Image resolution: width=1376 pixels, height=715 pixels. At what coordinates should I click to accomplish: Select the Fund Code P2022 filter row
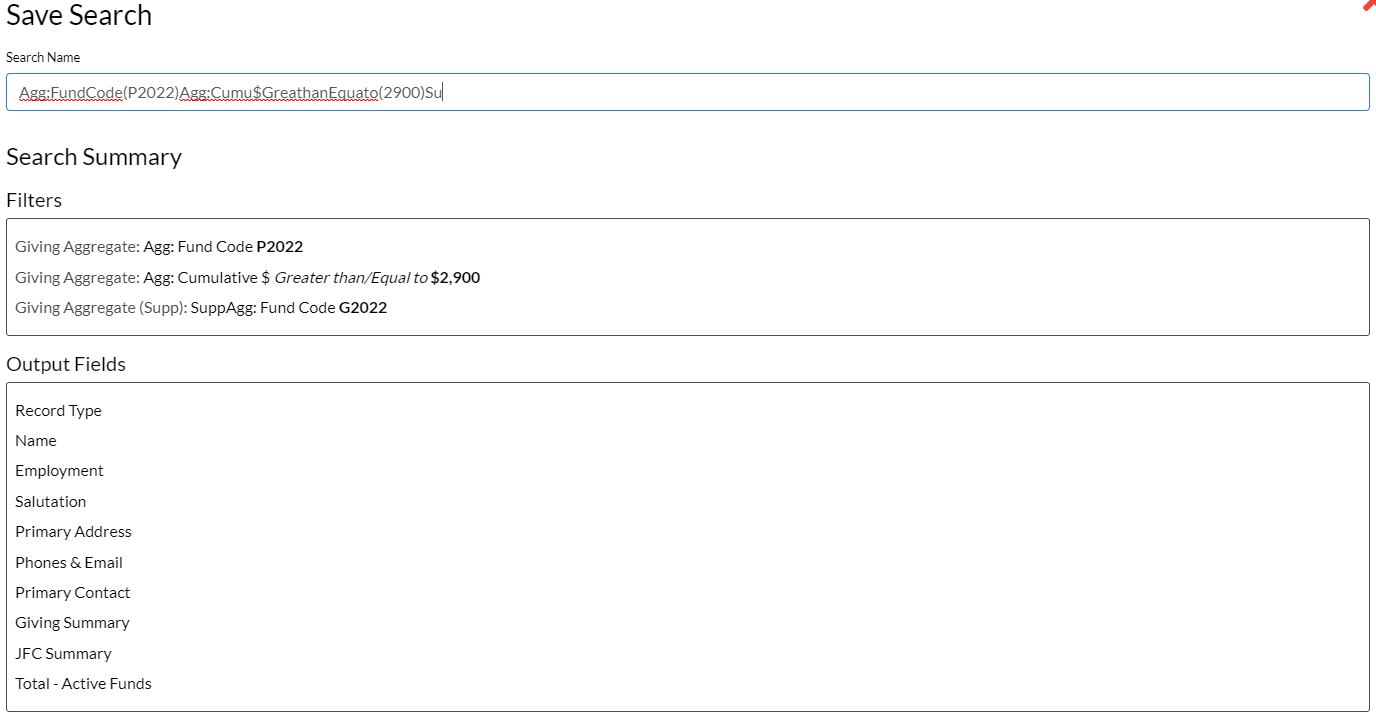click(x=159, y=247)
